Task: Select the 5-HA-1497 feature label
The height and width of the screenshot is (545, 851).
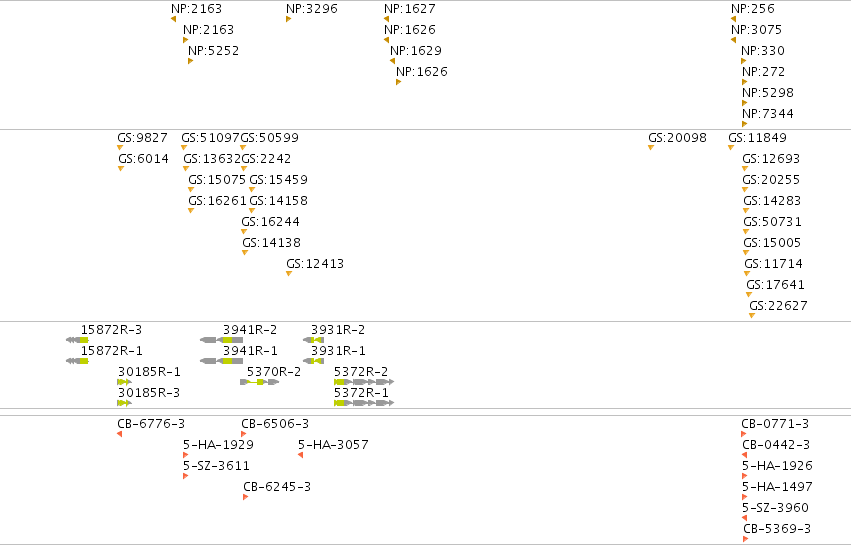Action: (x=778, y=487)
